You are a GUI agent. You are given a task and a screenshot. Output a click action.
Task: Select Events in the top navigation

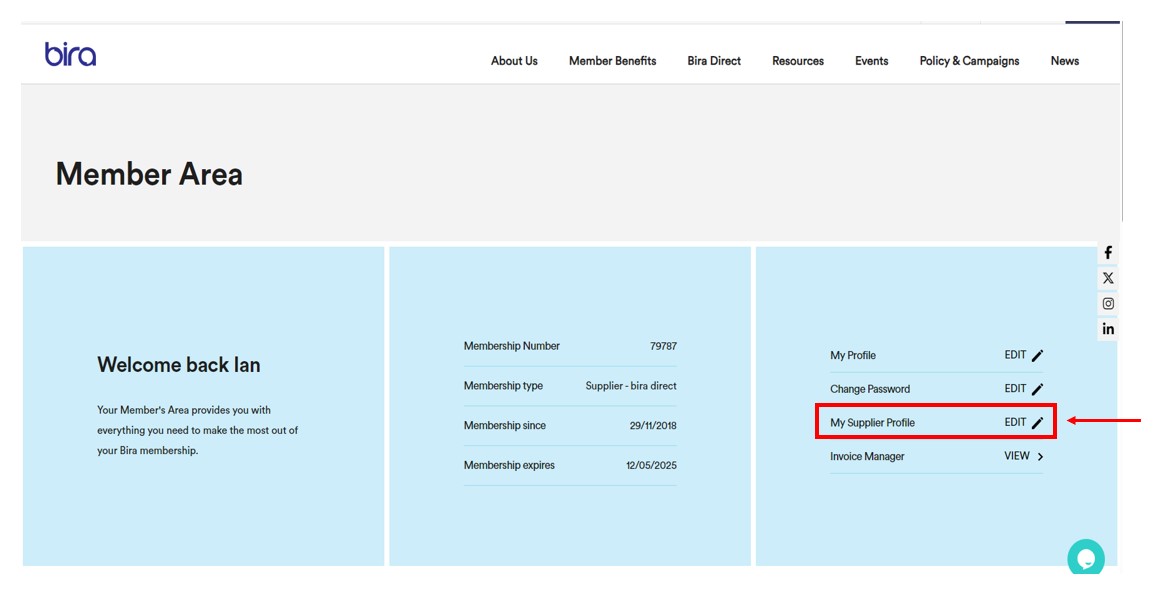[x=871, y=61]
